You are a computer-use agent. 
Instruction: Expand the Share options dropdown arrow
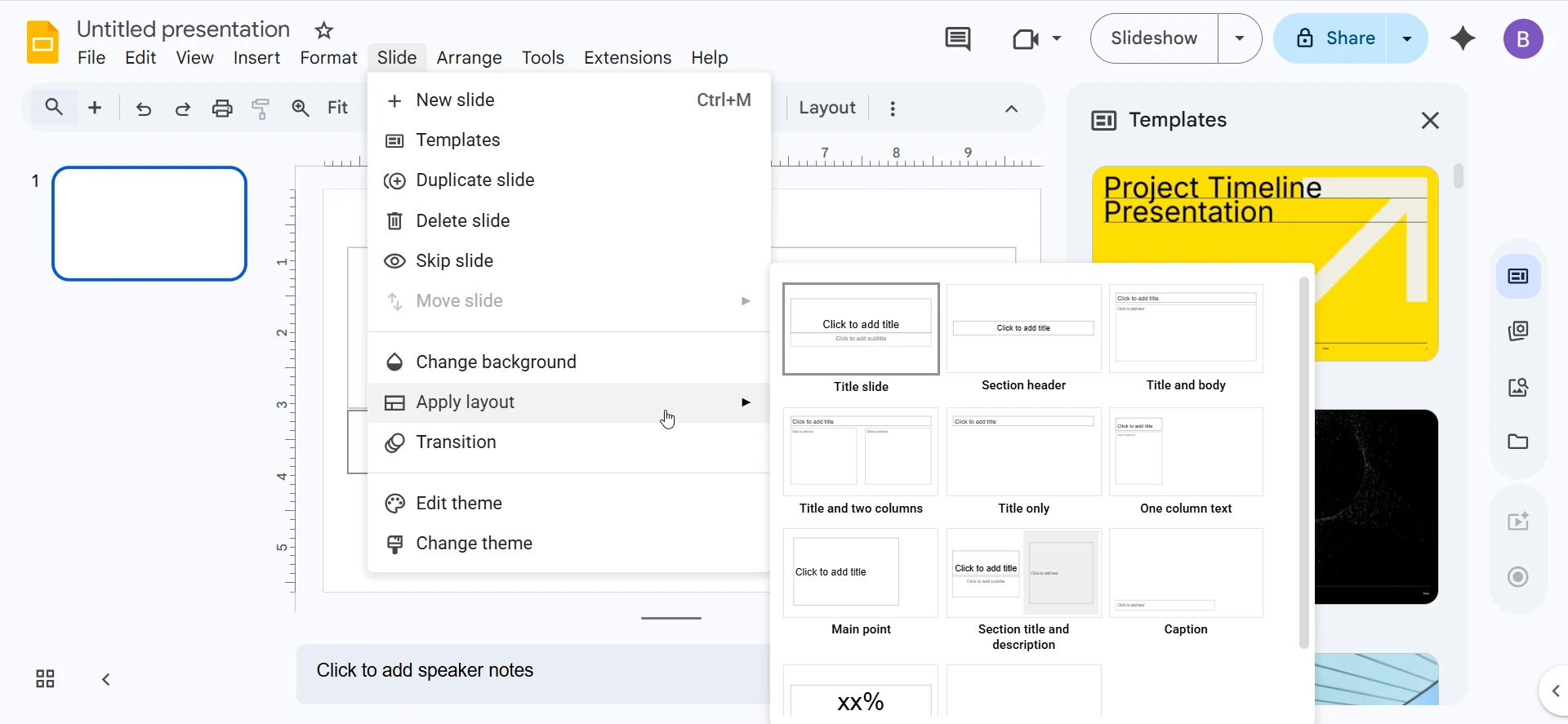point(1406,38)
